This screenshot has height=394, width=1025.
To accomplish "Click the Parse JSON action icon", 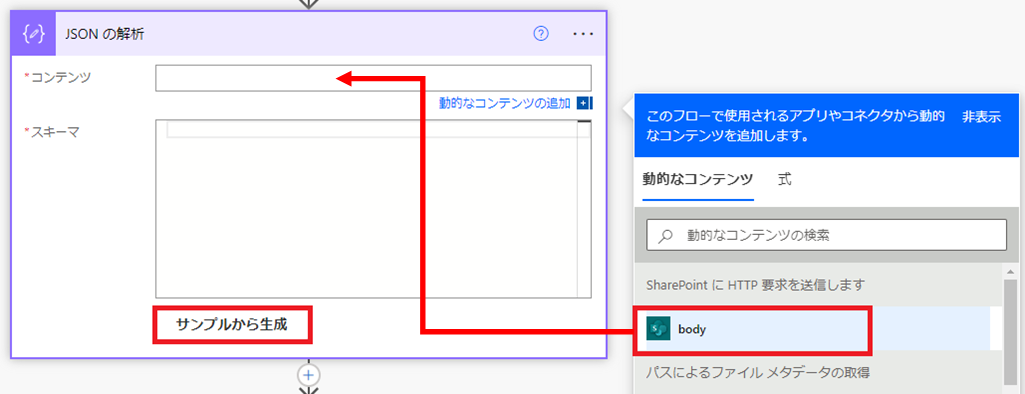I will tap(33, 34).
